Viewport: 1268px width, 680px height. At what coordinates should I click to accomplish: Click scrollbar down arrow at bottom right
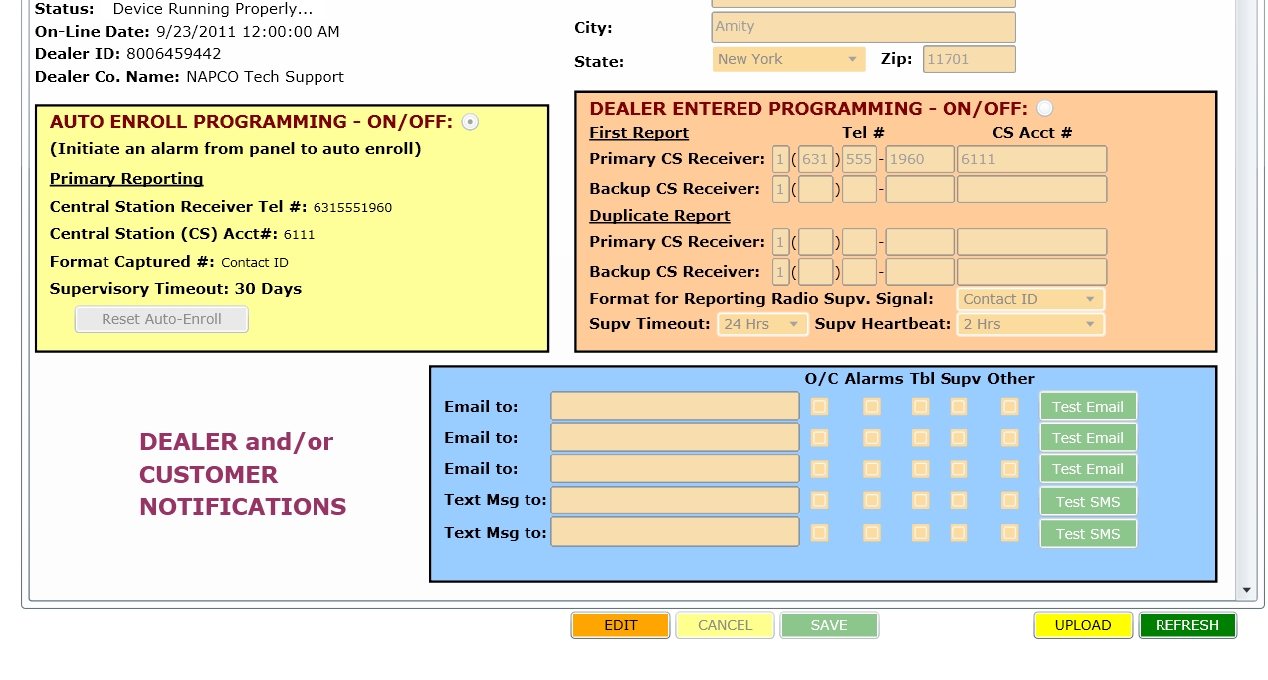[1246, 590]
